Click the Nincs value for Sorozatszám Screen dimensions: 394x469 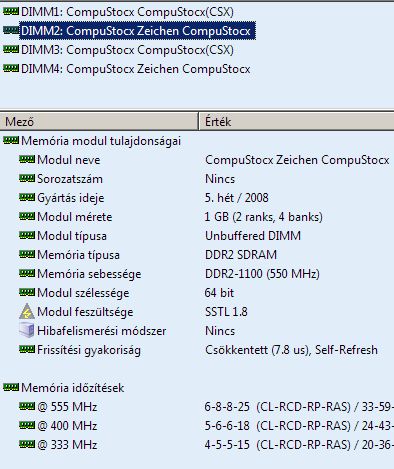point(220,179)
